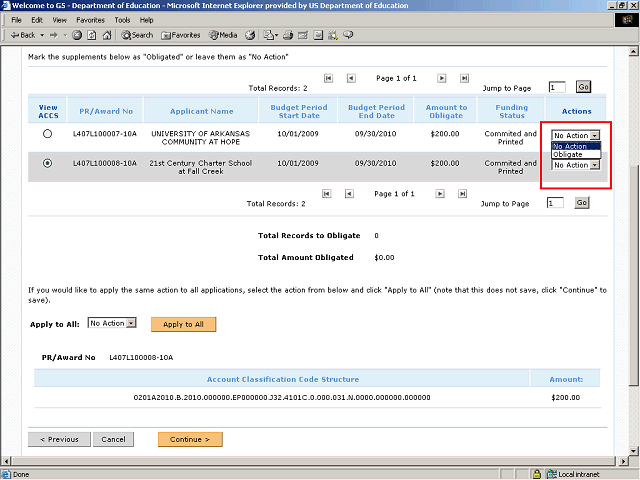Click the Funding Status column header
Screen dimensions: 640x480
tap(511, 111)
